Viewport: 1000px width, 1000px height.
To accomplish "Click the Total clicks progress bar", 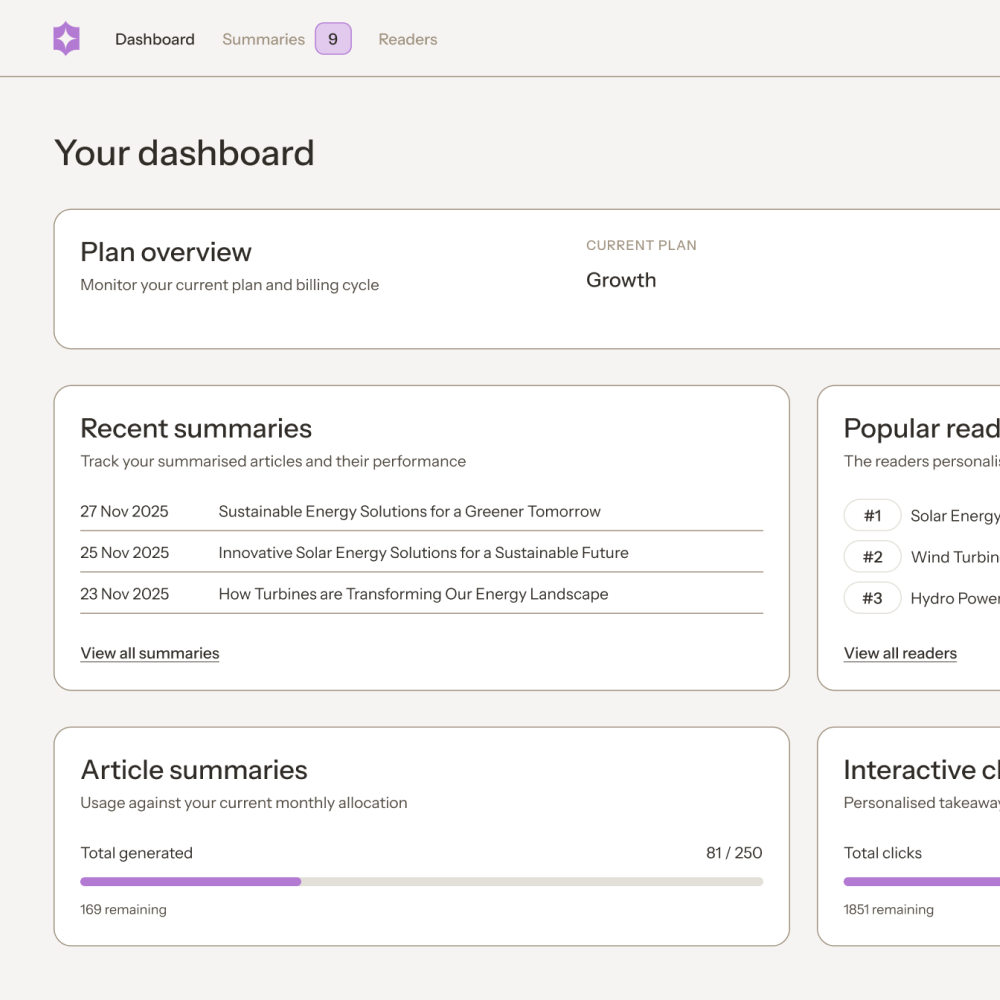I will [x=921, y=882].
